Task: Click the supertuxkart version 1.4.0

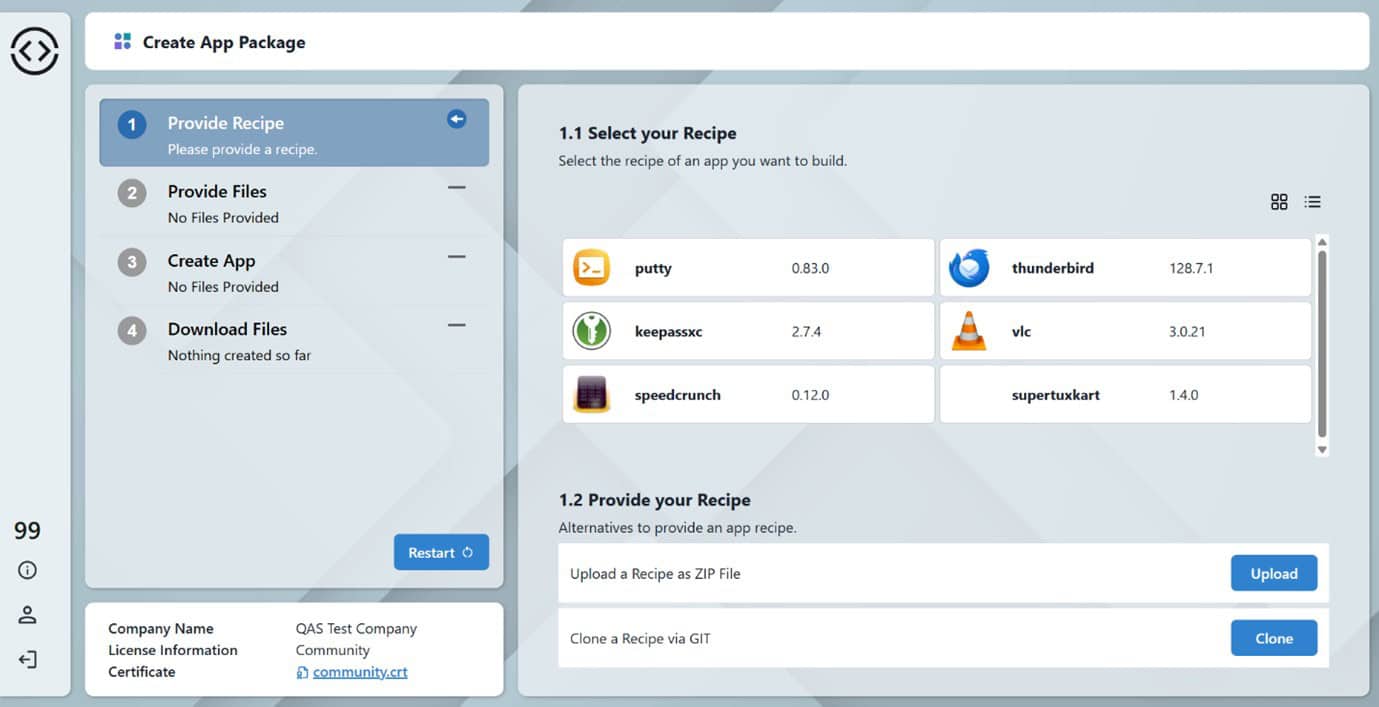Action: point(1184,395)
